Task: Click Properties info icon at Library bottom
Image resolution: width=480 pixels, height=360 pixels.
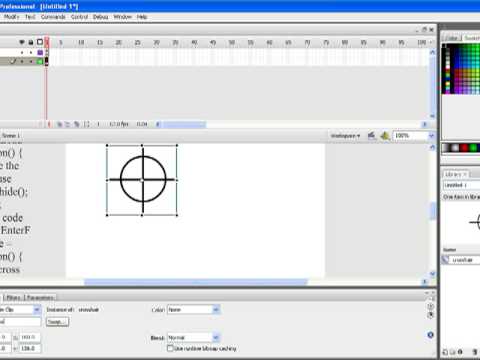Action: 460,352
